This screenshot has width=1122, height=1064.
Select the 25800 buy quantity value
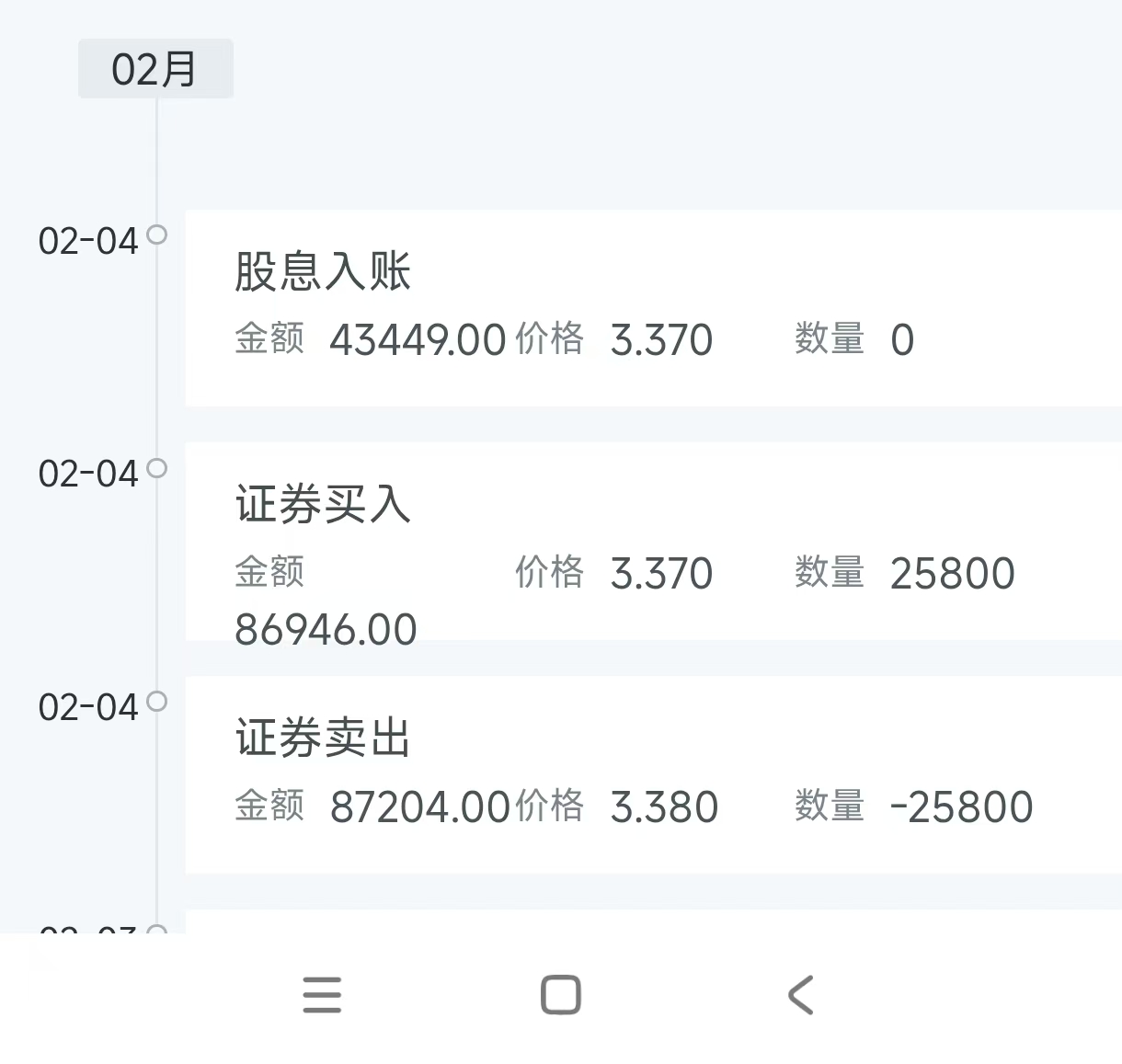pyautogui.click(x=952, y=574)
